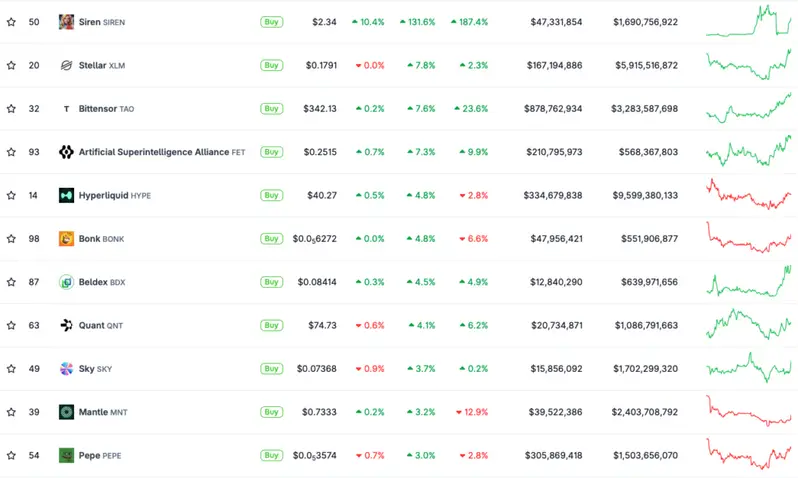Buy Bittensor using its Buy button
Screen dimensions: 798x478
[271, 108]
